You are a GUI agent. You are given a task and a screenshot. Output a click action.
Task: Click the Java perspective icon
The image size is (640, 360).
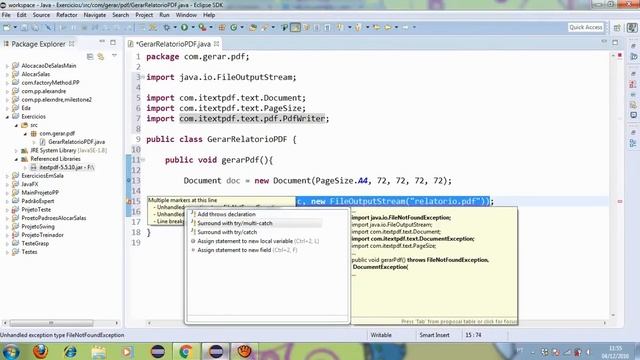pos(632,28)
